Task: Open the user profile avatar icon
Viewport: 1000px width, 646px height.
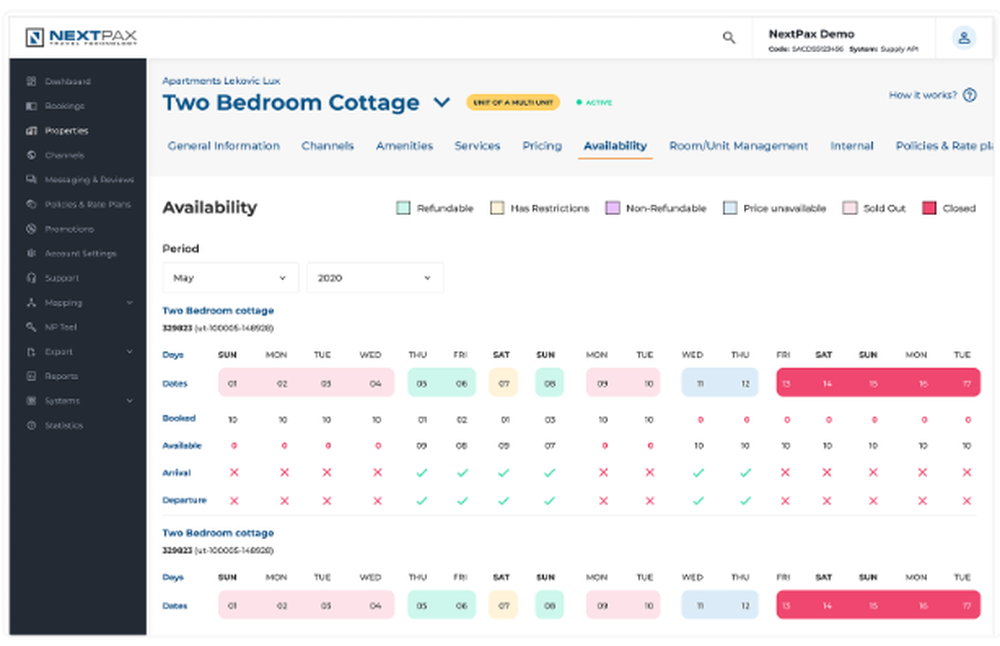Action: tap(963, 38)
